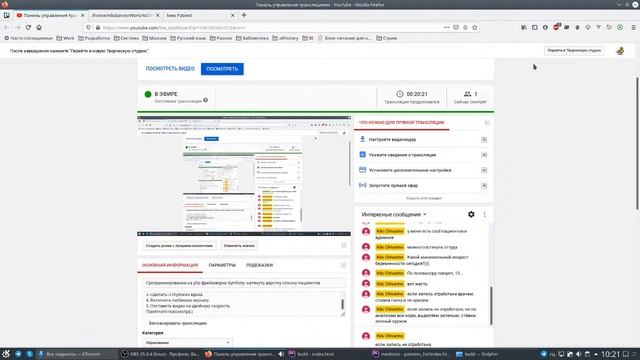Screen dimensions: 640x360
Task: Go to the Firefox home page
Action: click(39, 27)
